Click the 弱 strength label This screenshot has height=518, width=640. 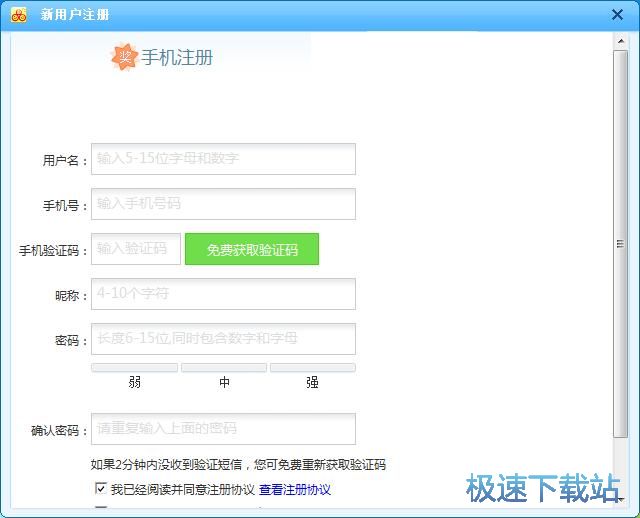pos(135,382)
